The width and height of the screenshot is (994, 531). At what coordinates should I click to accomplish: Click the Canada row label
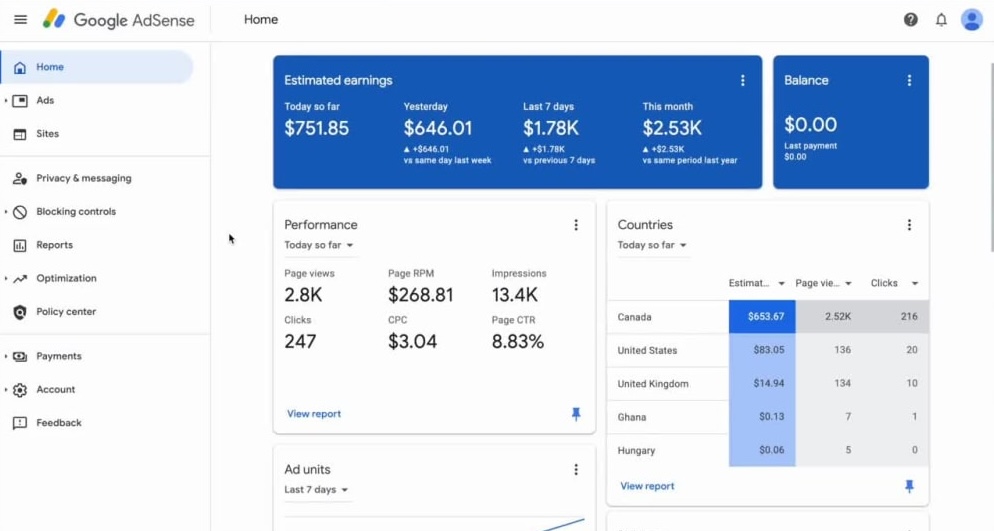[x=634, y=317]
